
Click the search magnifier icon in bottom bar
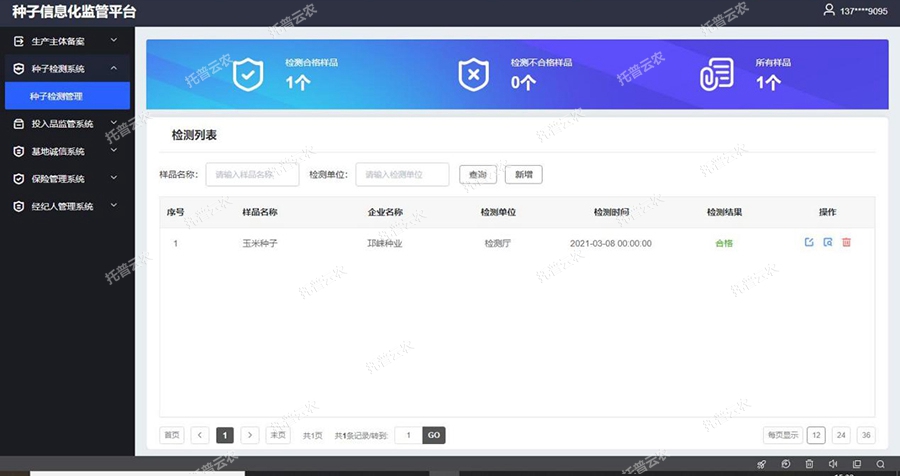(880, 465)
